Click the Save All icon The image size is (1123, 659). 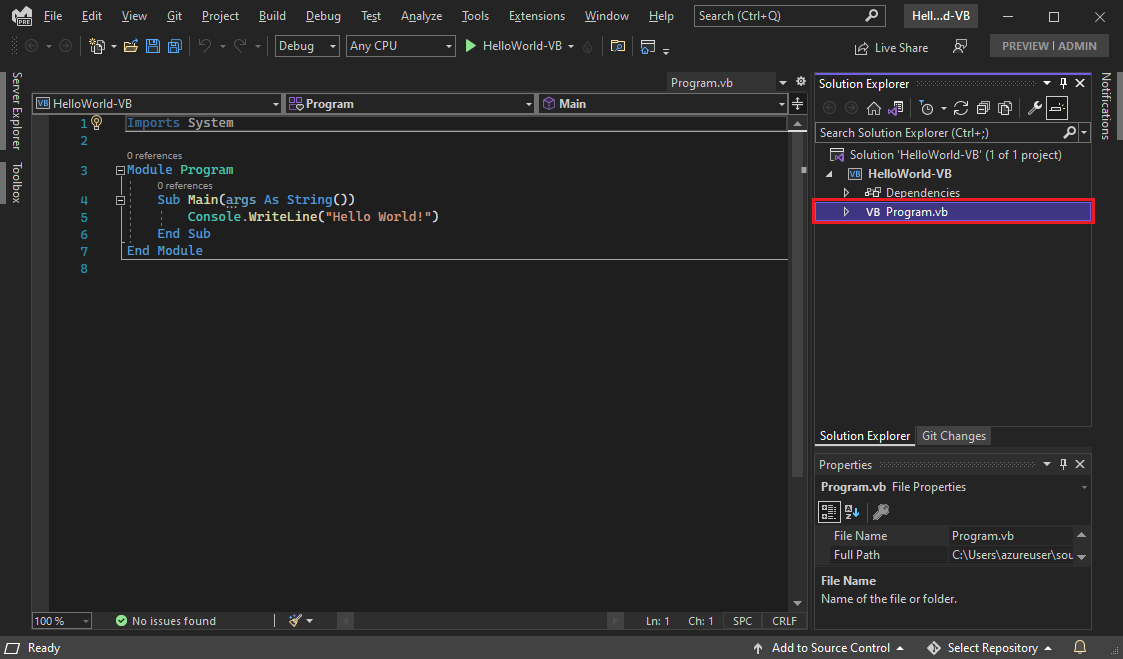click(174, 46)
